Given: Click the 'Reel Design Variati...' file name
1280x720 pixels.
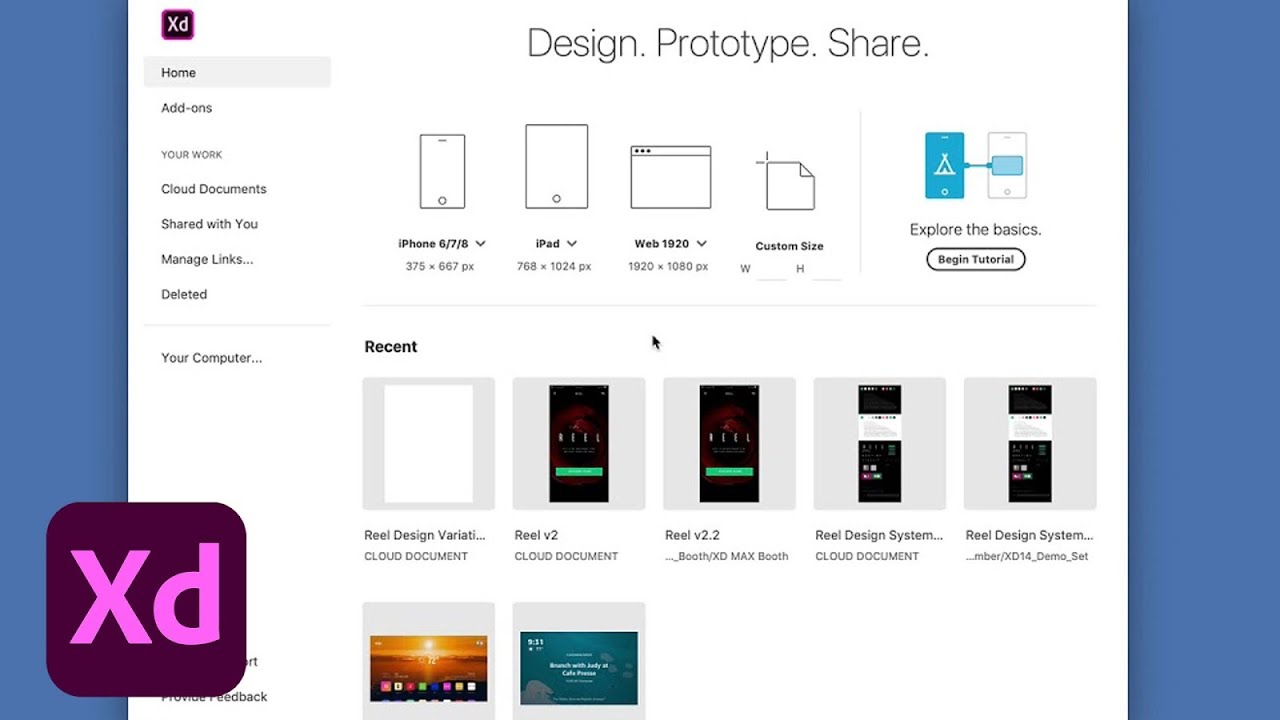Looking at the screenshot, I should (425, 535).
